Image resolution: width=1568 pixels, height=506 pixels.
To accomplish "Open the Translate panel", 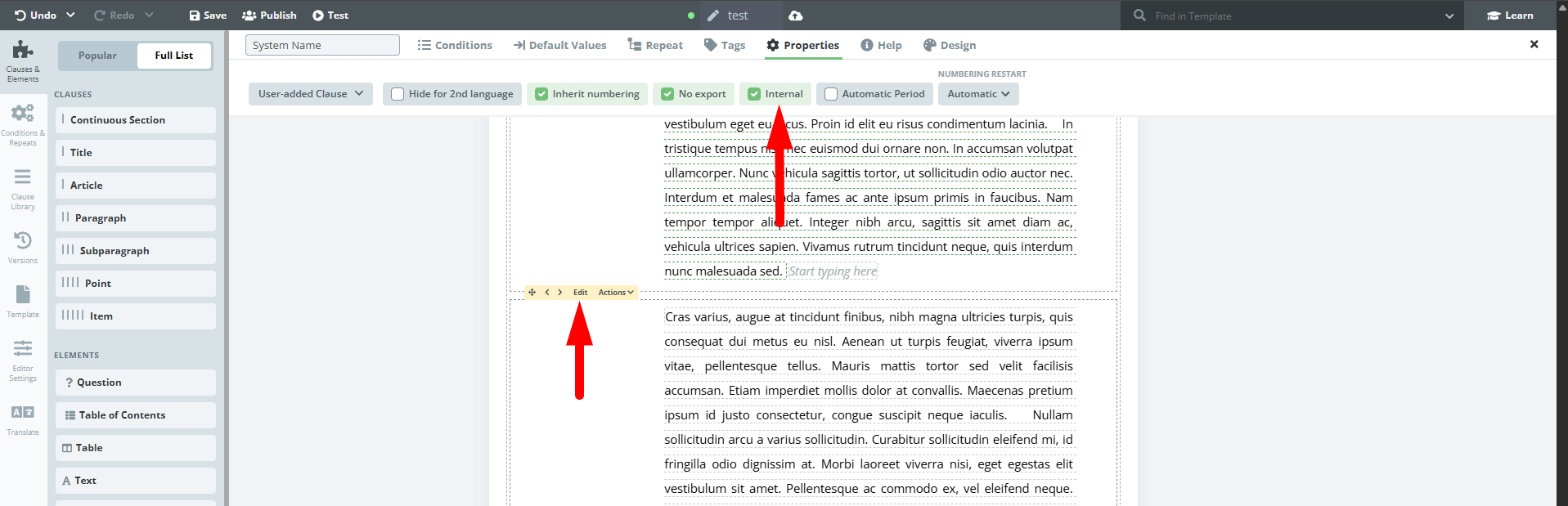I will (x=23, y=419).
